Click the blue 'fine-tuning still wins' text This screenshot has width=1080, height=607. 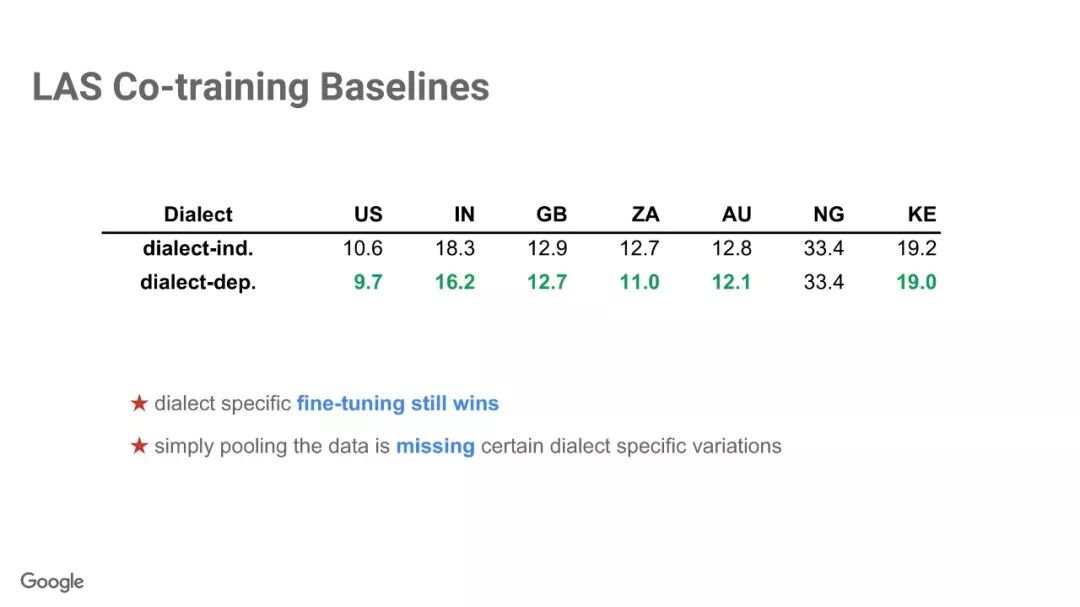(397, 403)
